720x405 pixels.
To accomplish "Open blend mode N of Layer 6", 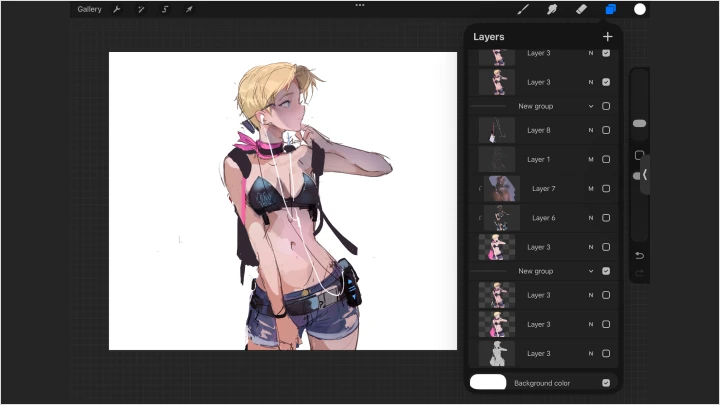I will (x=591, y=218).
